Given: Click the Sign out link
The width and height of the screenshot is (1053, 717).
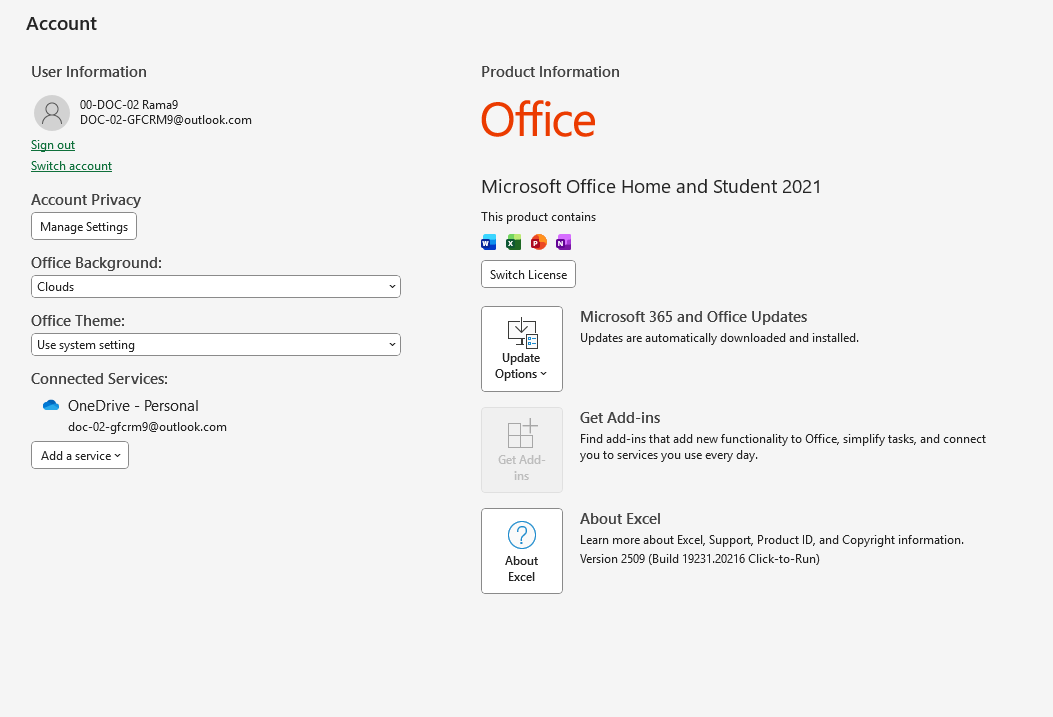Looking at the screenshot, I should 53,145.
